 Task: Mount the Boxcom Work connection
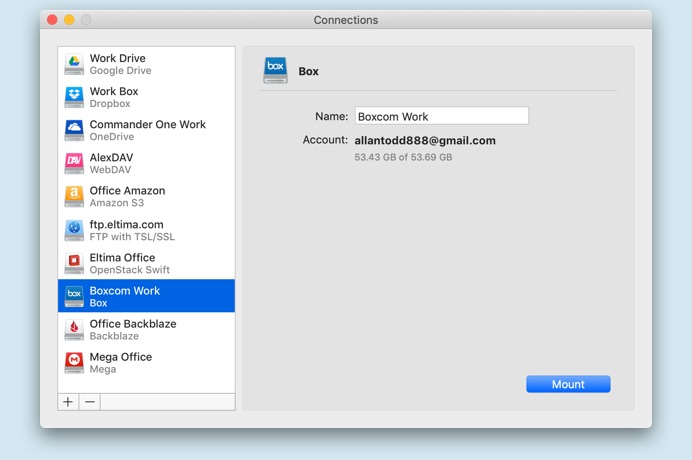click(568, 384)
